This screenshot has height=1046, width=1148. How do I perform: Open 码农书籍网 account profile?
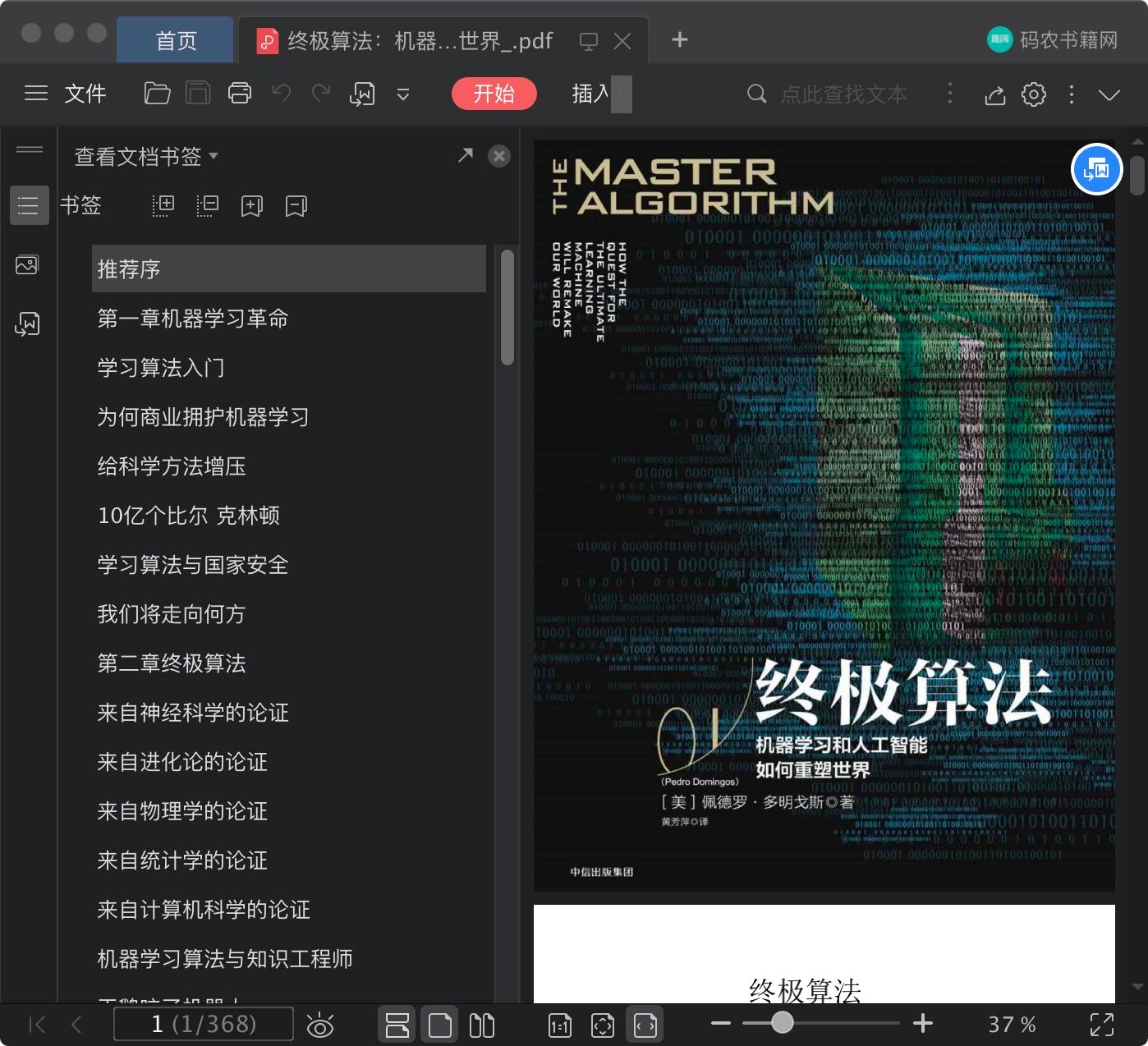click(1052, 39)
